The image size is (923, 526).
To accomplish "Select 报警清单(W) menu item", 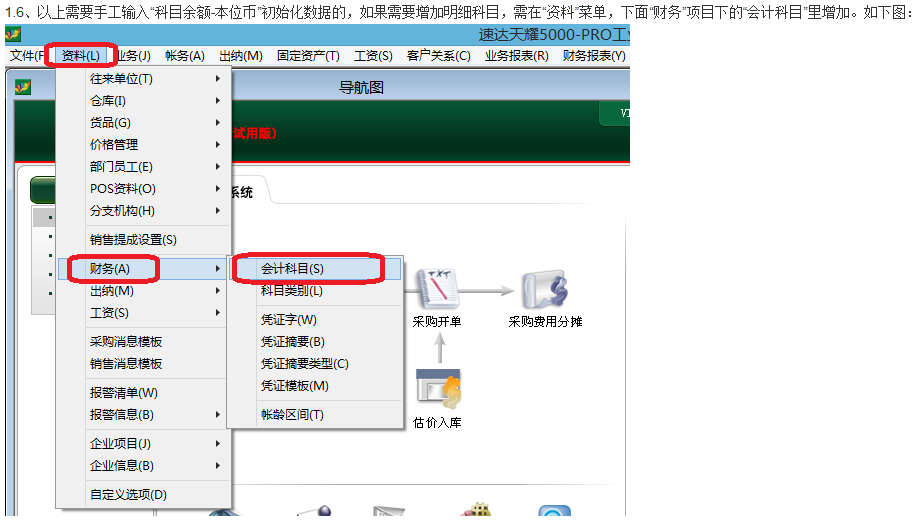I will tap(144, 393).
